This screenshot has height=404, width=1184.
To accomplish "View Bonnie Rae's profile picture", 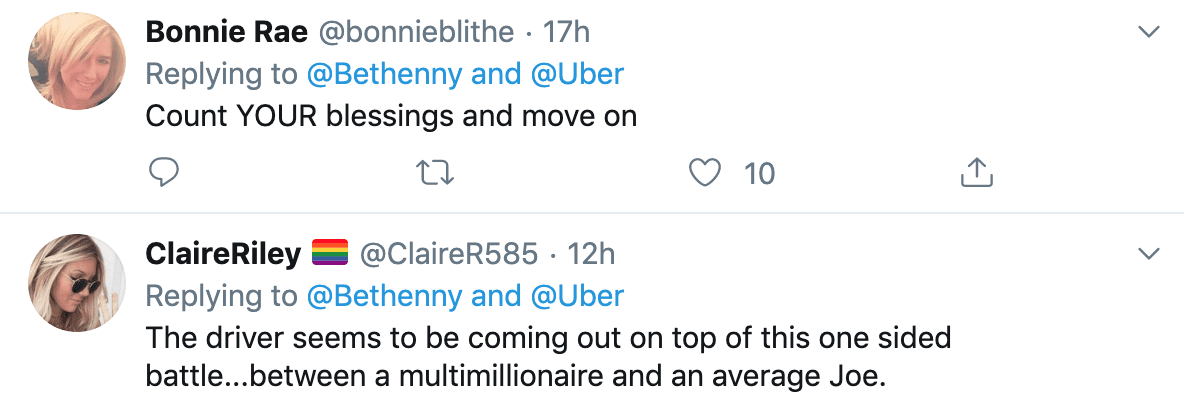I will (73, 61).
